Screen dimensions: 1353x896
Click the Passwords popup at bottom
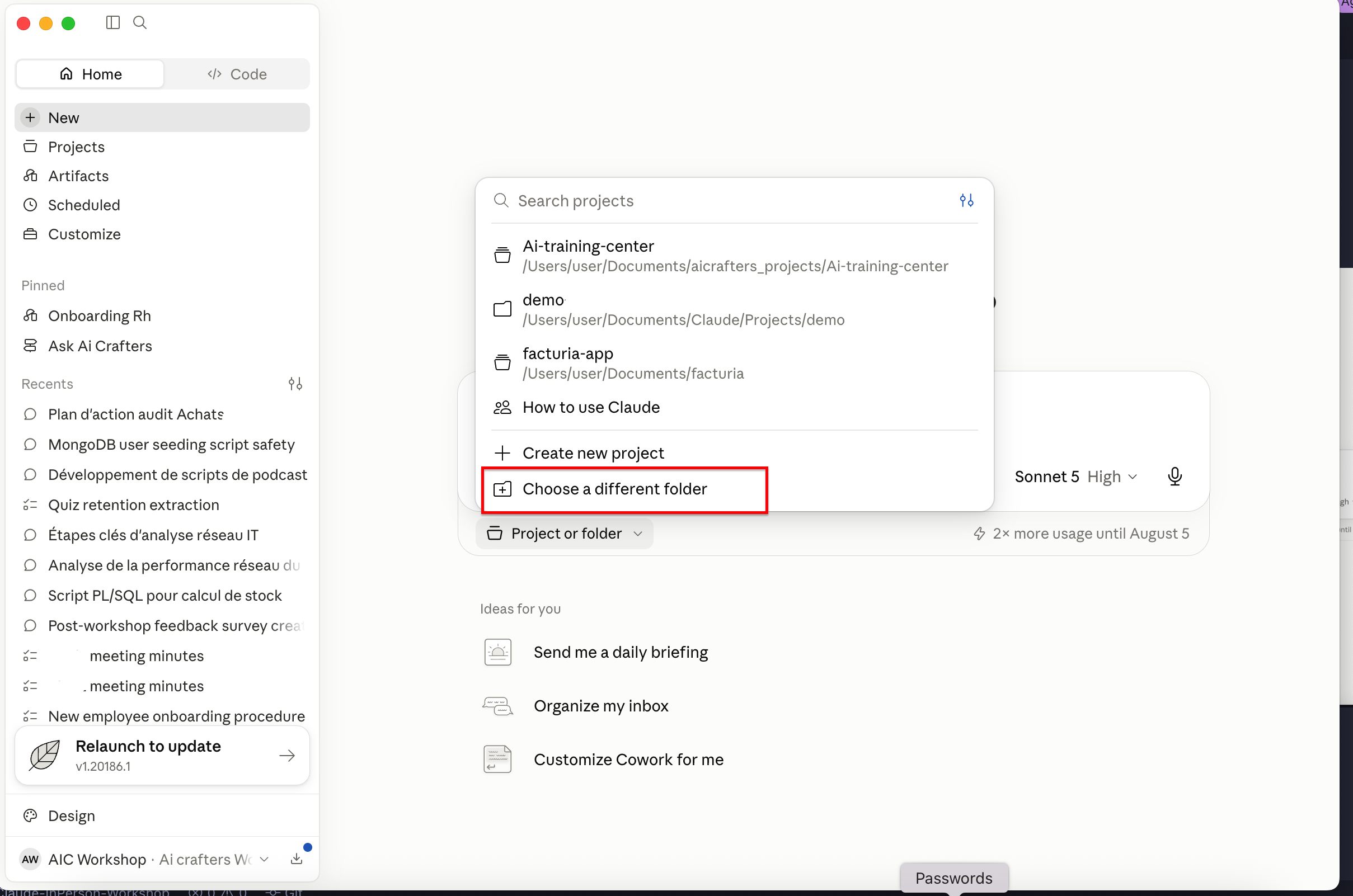pyautogui.click(x=954, y=878)
